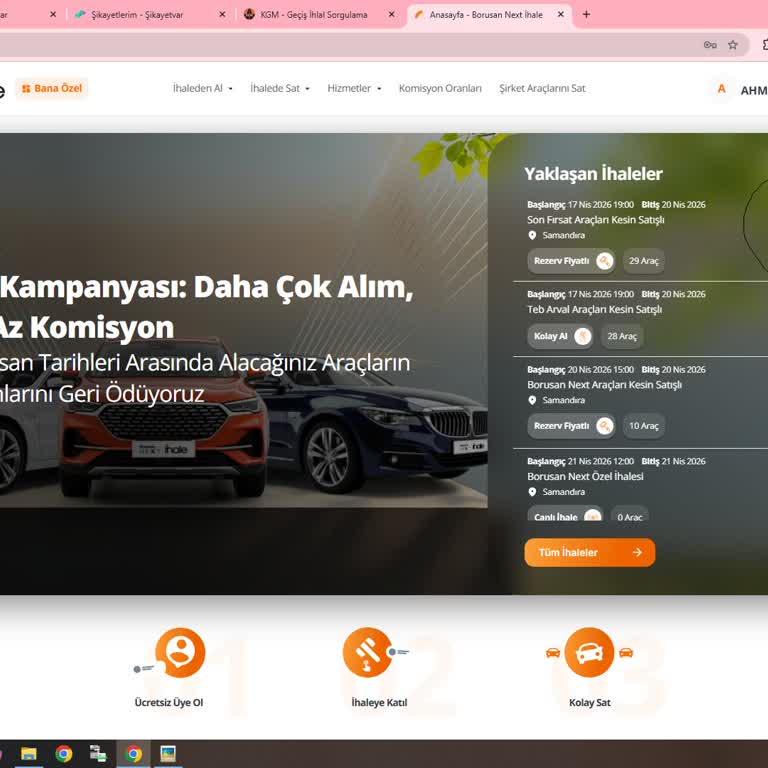Click the arrow on Tüm İhaleler button

click(637, 552)
